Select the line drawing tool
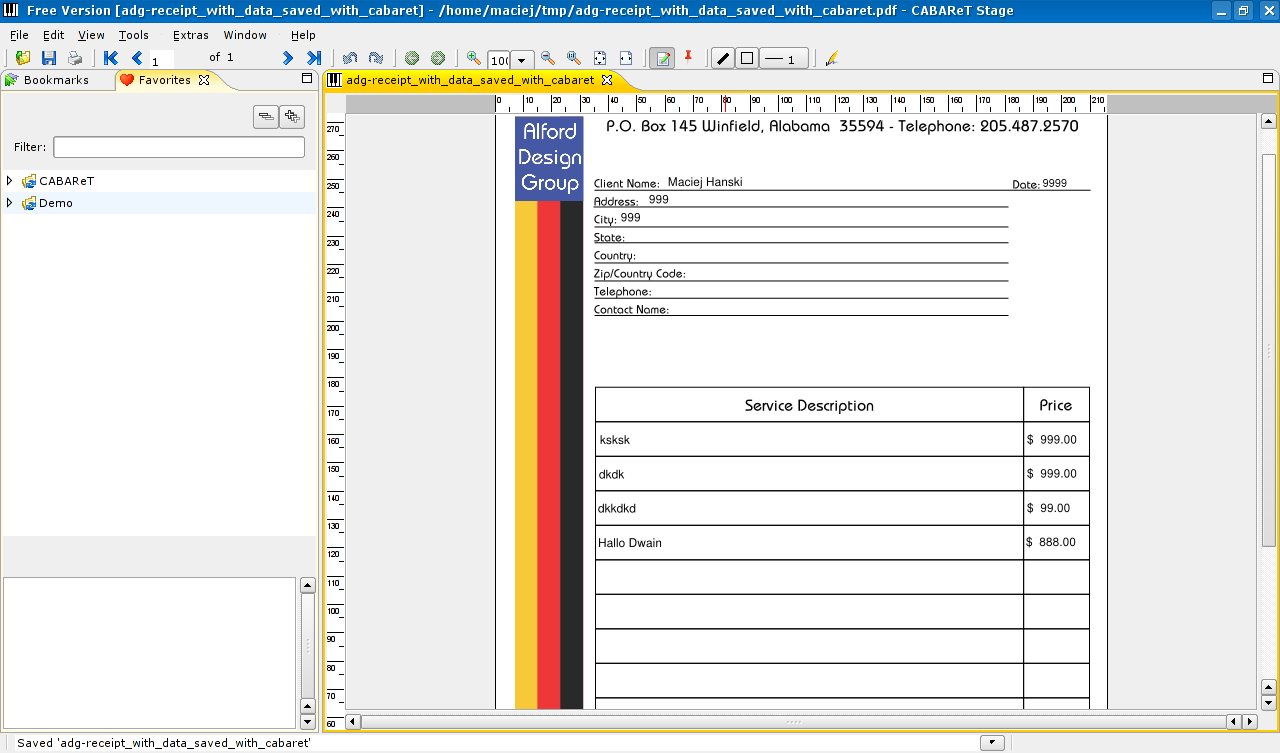 [x=722, y=59]
